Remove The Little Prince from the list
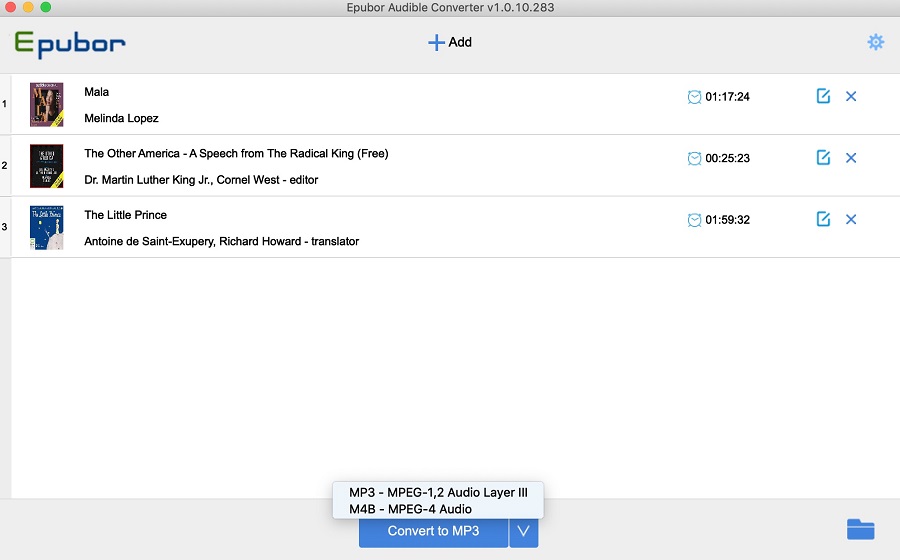Screen dimensions: 900x560 coord(851,219)
